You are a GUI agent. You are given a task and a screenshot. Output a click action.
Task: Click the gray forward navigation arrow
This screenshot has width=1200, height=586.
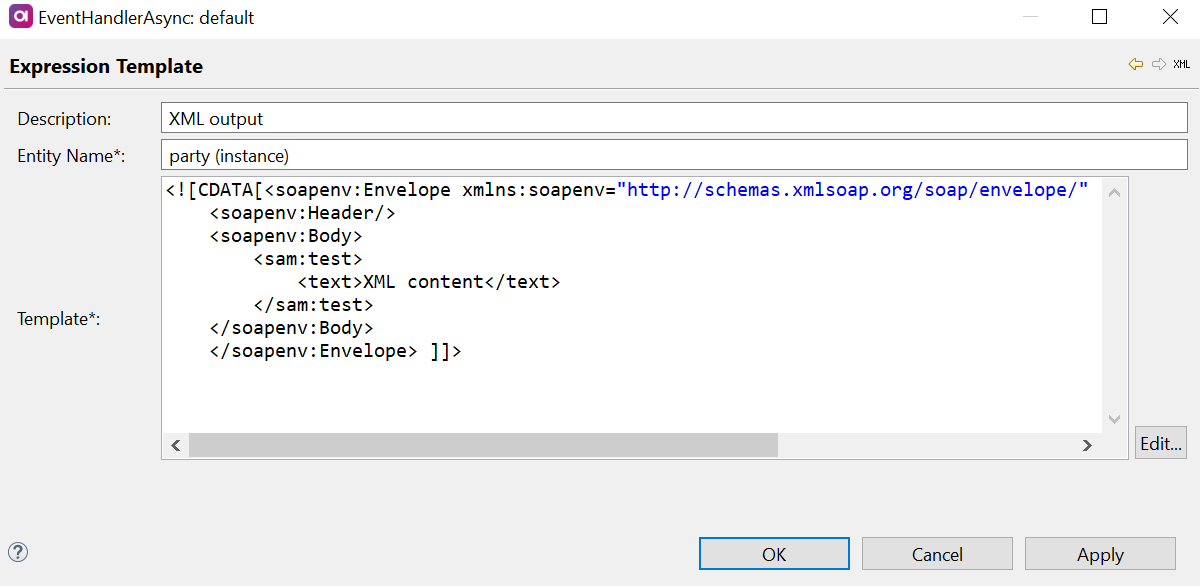[x=1158, y=64]
